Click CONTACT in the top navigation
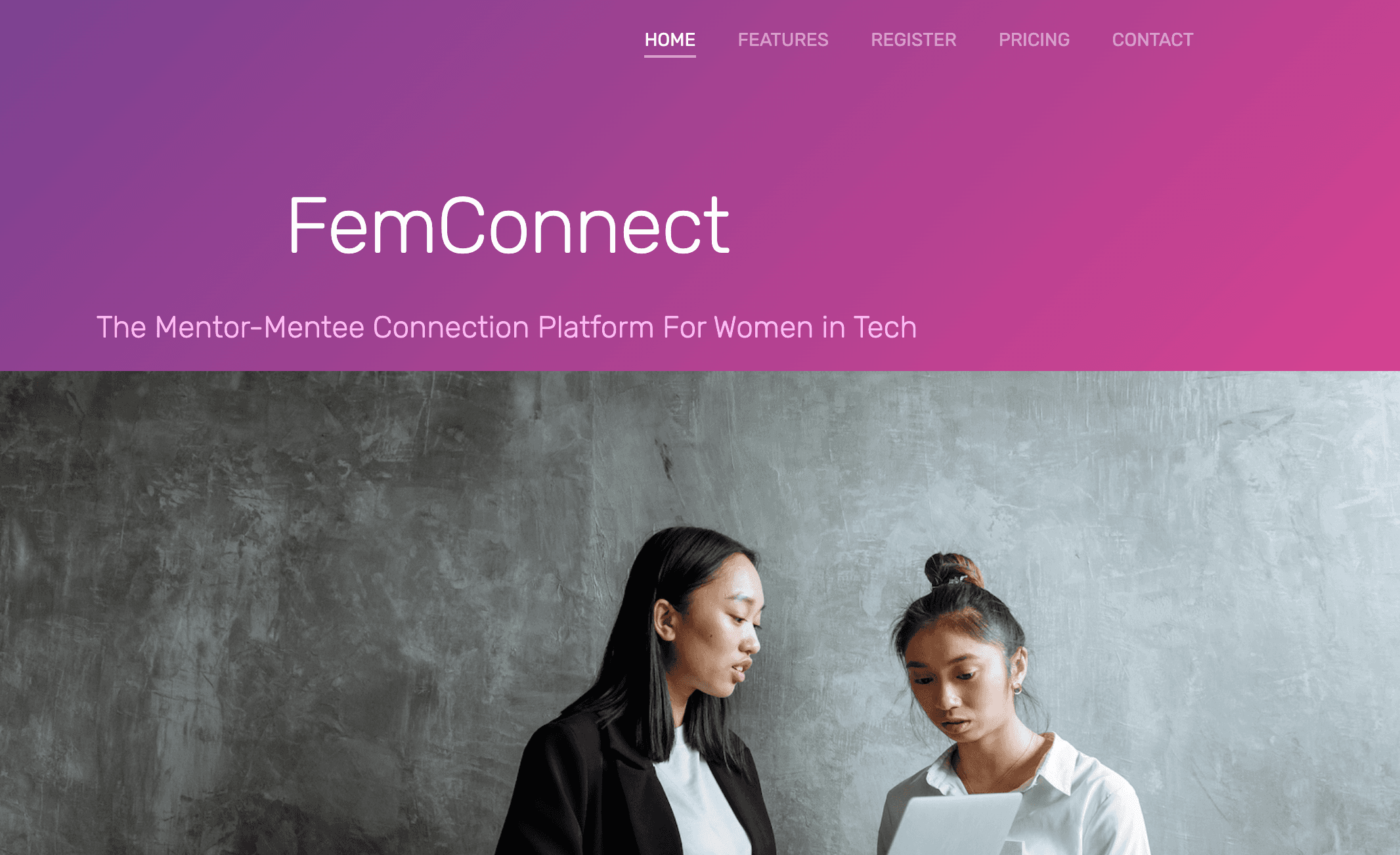 [x=1152, y=40]
